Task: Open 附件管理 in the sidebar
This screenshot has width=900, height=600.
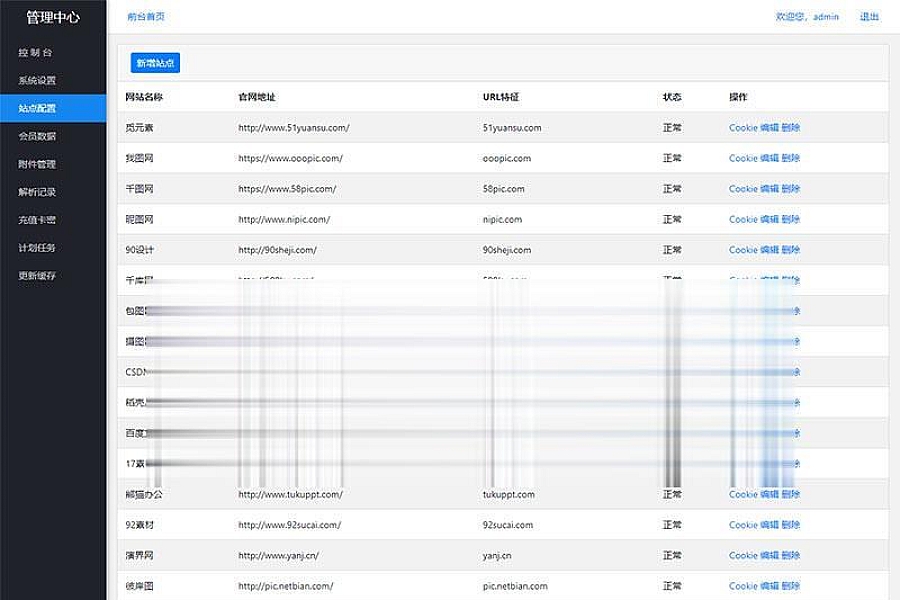Action: coord(37,164)
